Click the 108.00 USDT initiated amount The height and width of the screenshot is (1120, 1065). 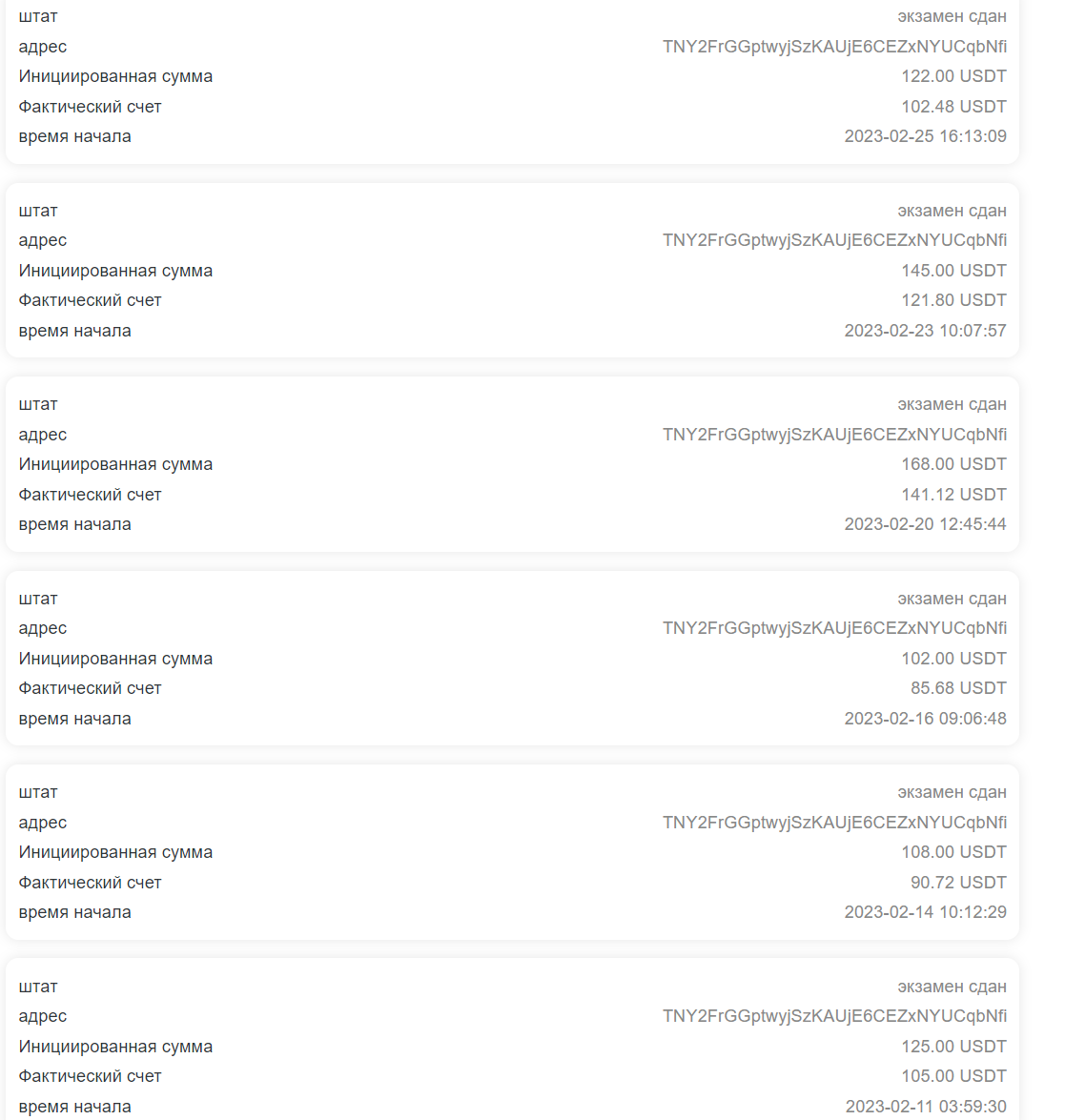(x=953, y=852)
